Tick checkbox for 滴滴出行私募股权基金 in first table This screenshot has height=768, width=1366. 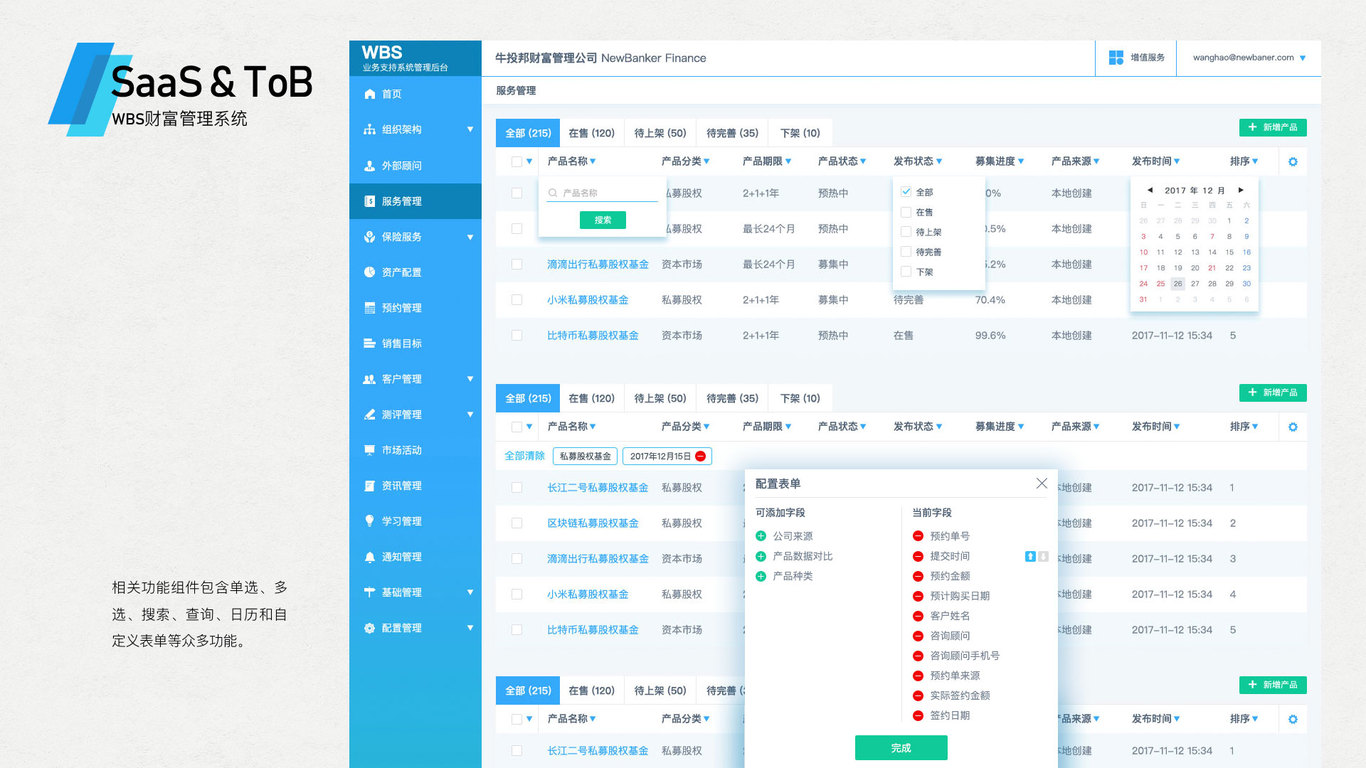(x=517, y=264)
